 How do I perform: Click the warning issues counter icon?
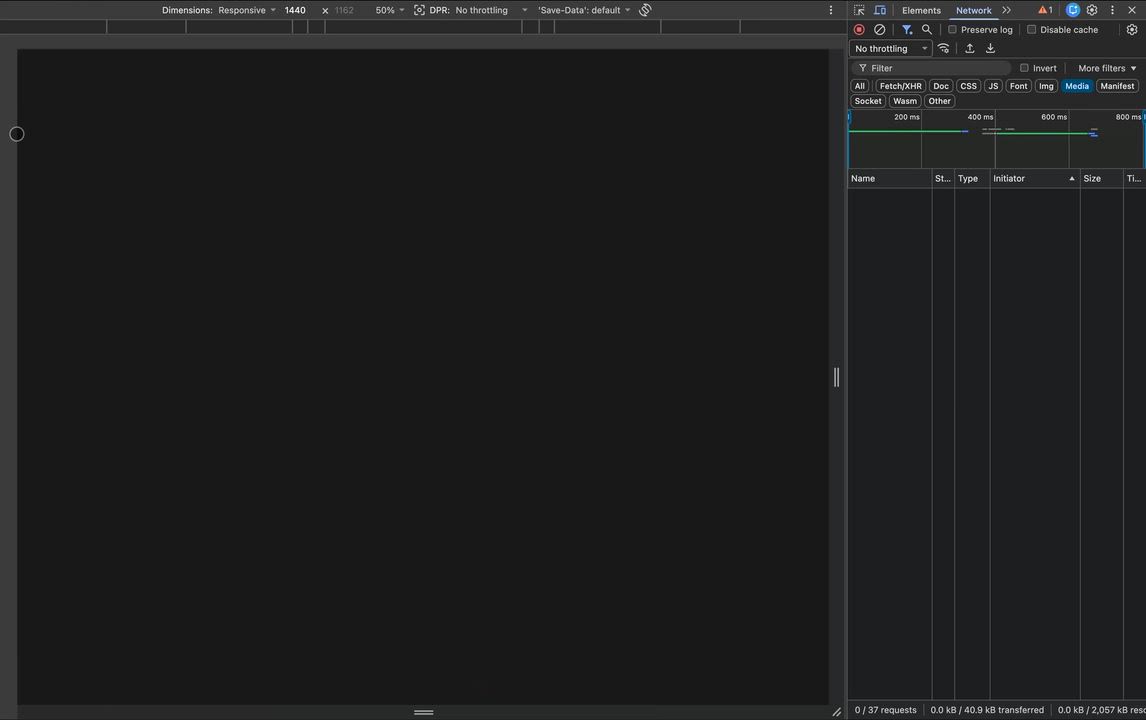[x=1045, y=10]
